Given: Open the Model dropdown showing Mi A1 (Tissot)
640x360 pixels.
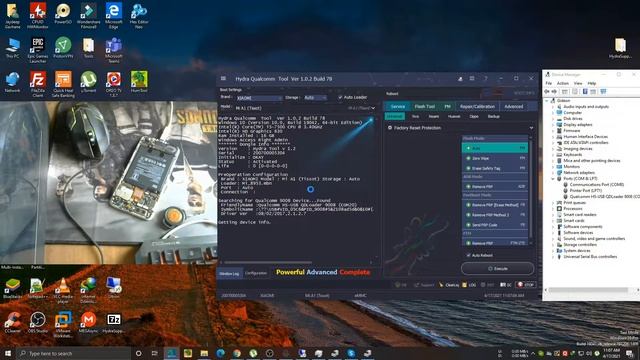Looking at the screenshot, I should pos(305,108).
